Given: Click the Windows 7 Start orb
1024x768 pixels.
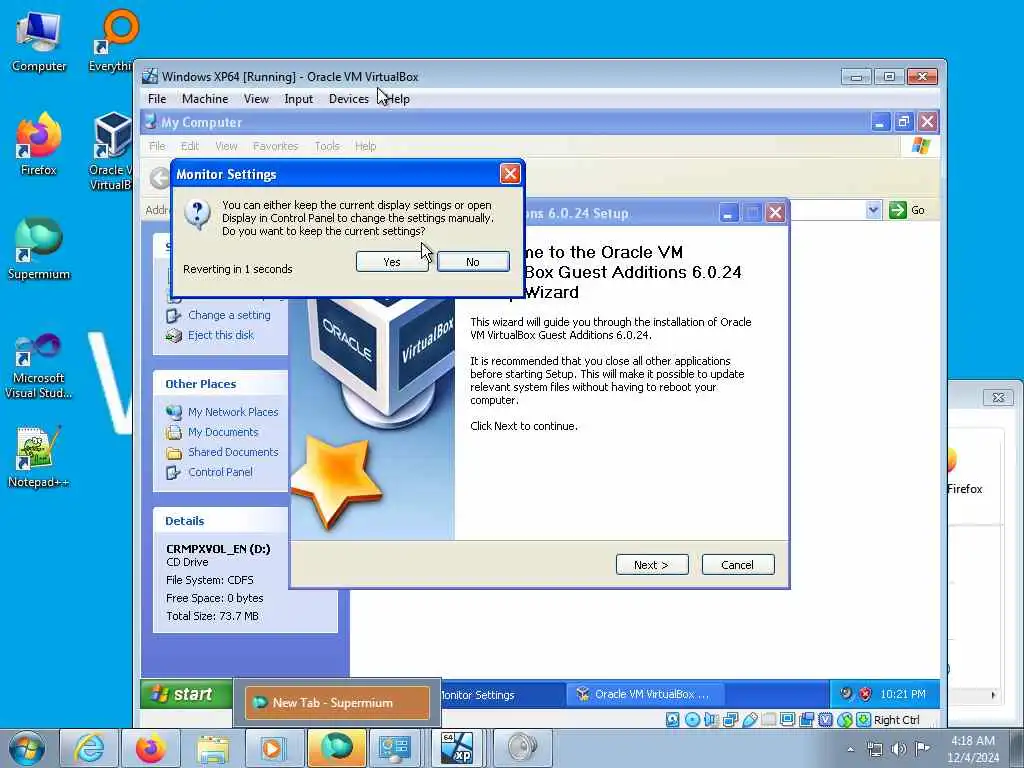Looking at the screenshot, I should [27, 748].
